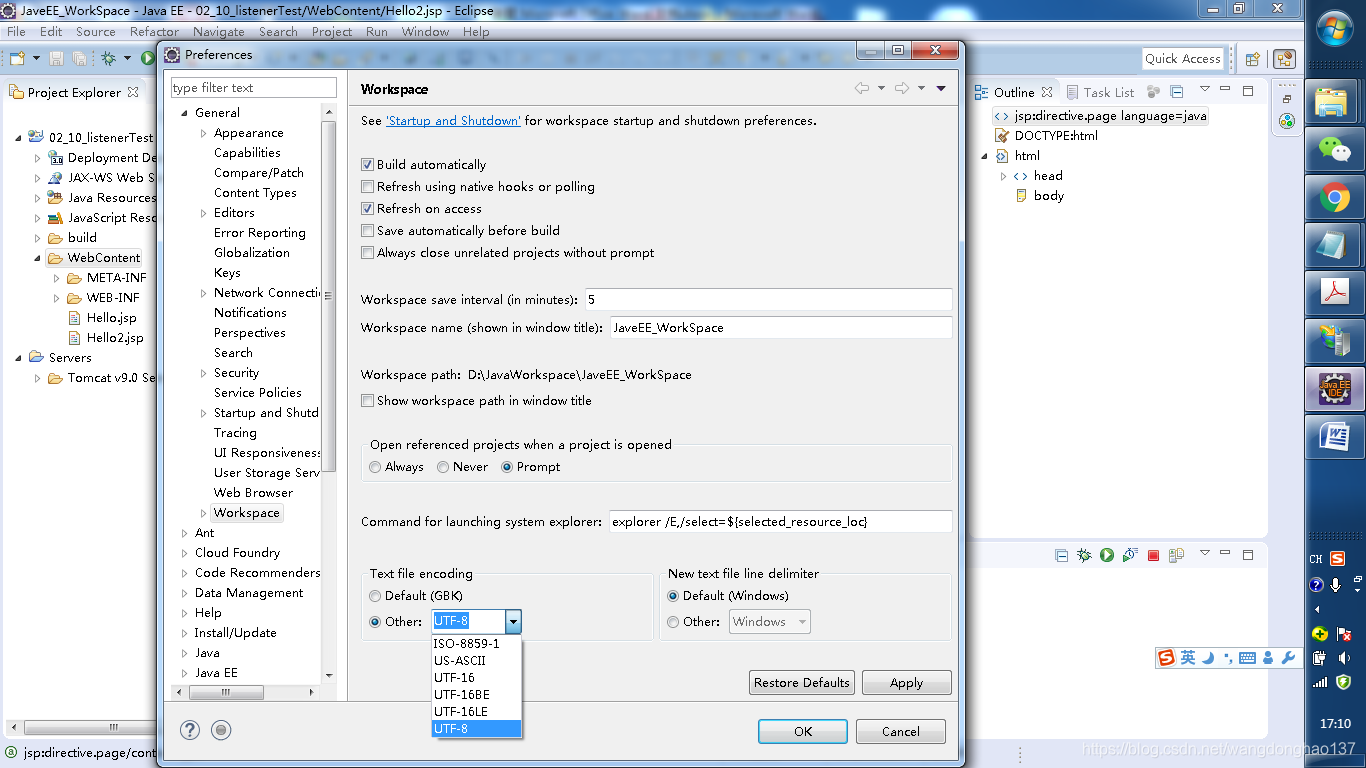Start server in debug mode bug icon
1366x768 pixels.
click(x=1085, y=555)
